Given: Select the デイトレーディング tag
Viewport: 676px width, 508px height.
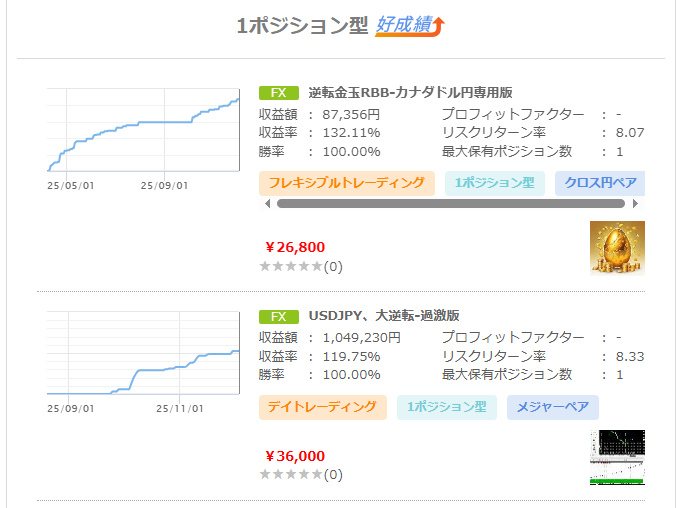Looking at the screenshot, I should (322, 407).
